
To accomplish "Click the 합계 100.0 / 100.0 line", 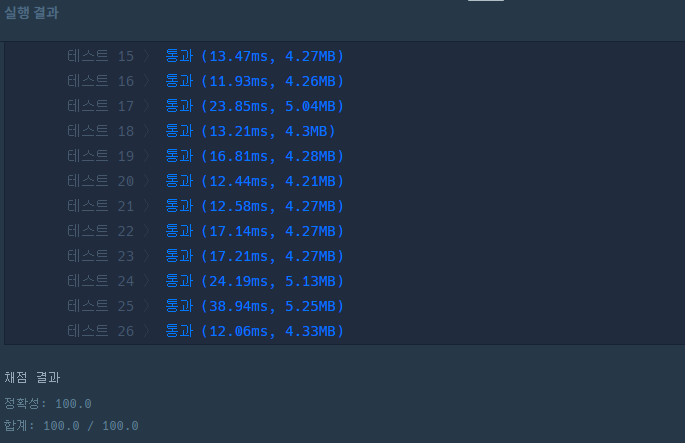I will coord(71,426).
